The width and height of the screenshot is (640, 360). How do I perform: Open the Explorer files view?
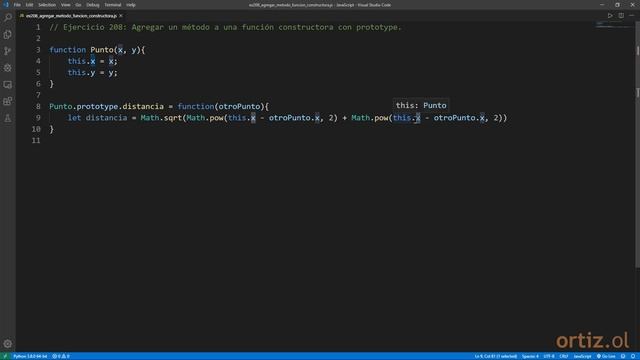tap(8, 34)
